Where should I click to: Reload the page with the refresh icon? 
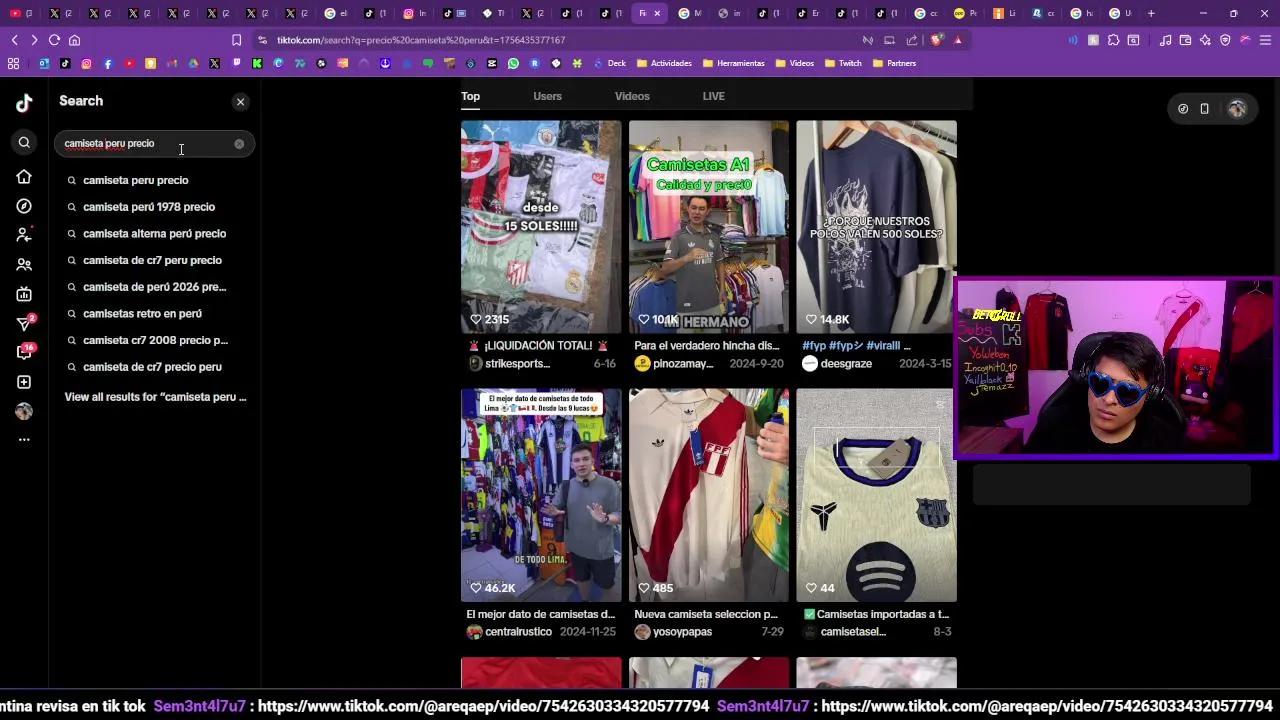pos(54,40)
